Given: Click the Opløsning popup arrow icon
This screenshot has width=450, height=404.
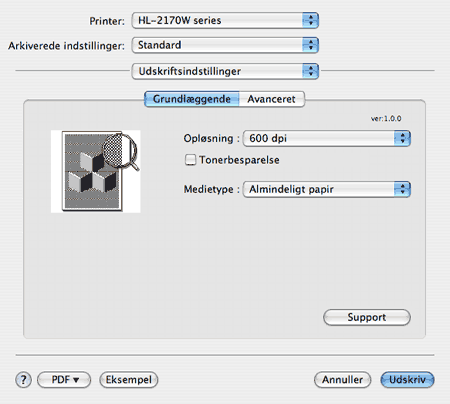Looking at the screenshot, I should (402, 138).
